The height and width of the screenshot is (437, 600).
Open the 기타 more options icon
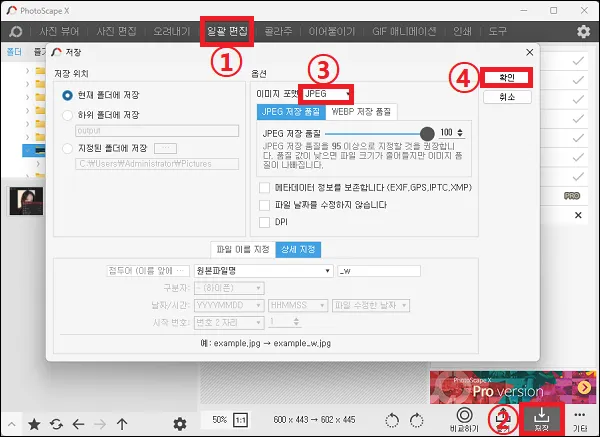click(580, 421)
